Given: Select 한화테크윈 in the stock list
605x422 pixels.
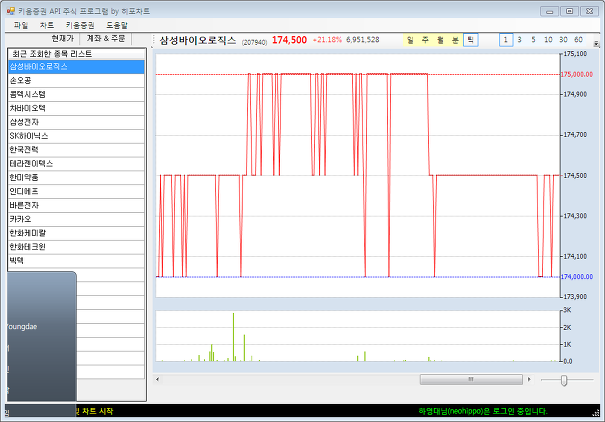Looking at the screenshot, I should (76, 247).
